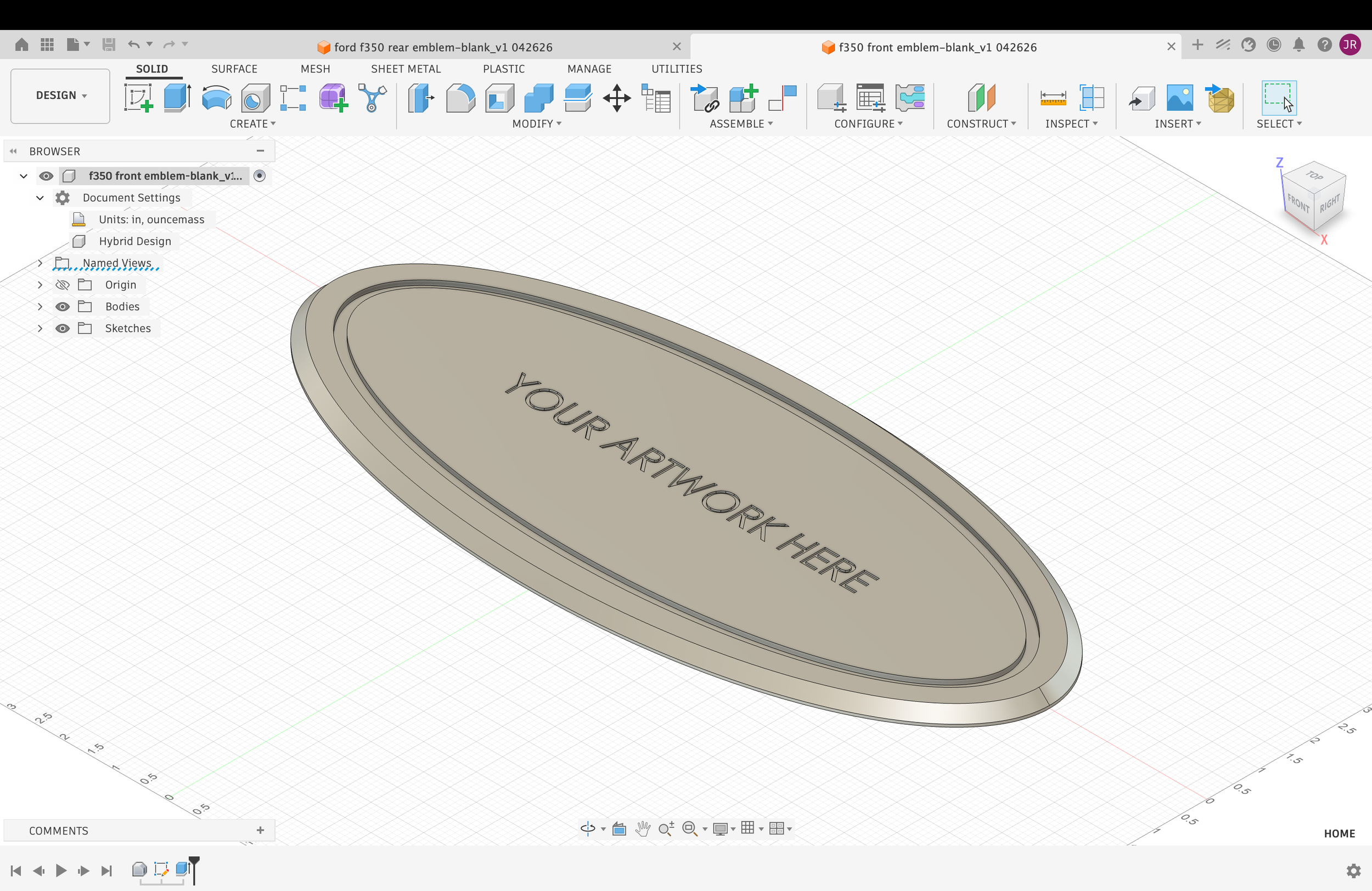This screenshot has width=1372, height=891.
Task: Jump to the timeline beginning
Action: click(16, 871)
